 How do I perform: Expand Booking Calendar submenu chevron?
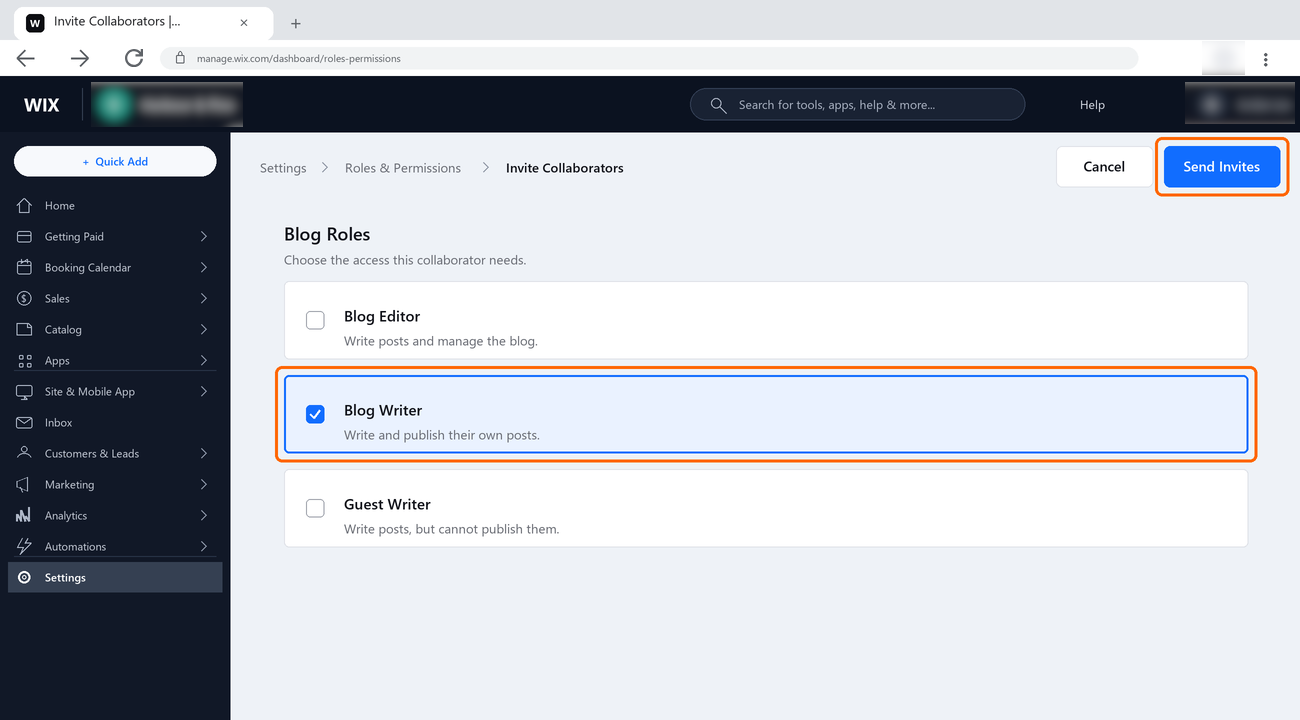click(204, 268)
